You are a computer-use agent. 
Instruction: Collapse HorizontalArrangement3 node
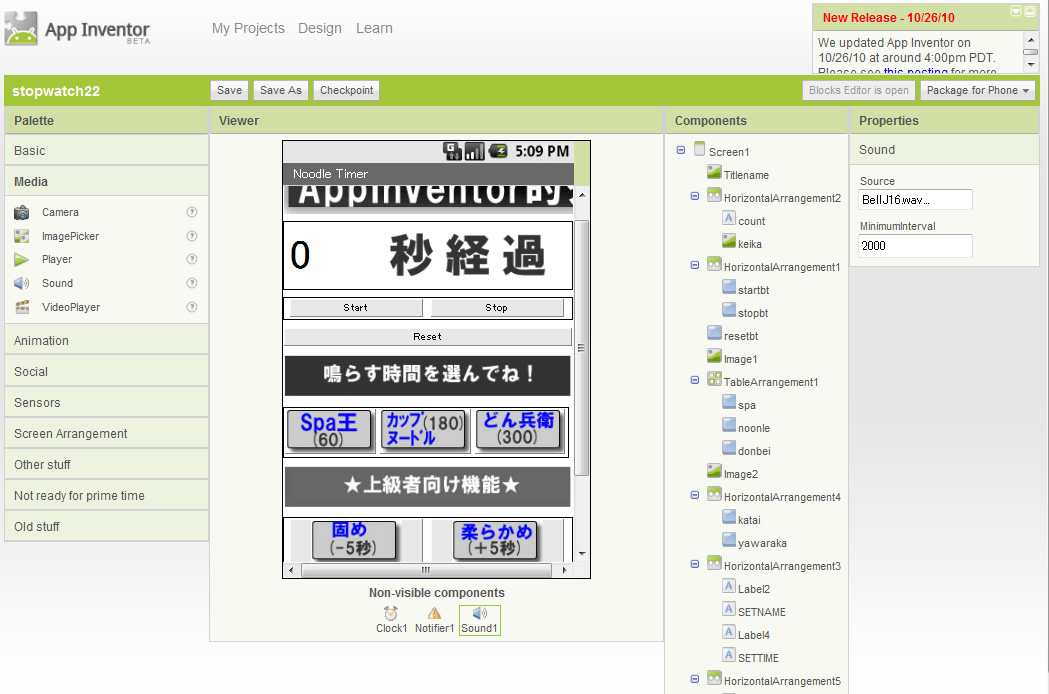point(695,564)
